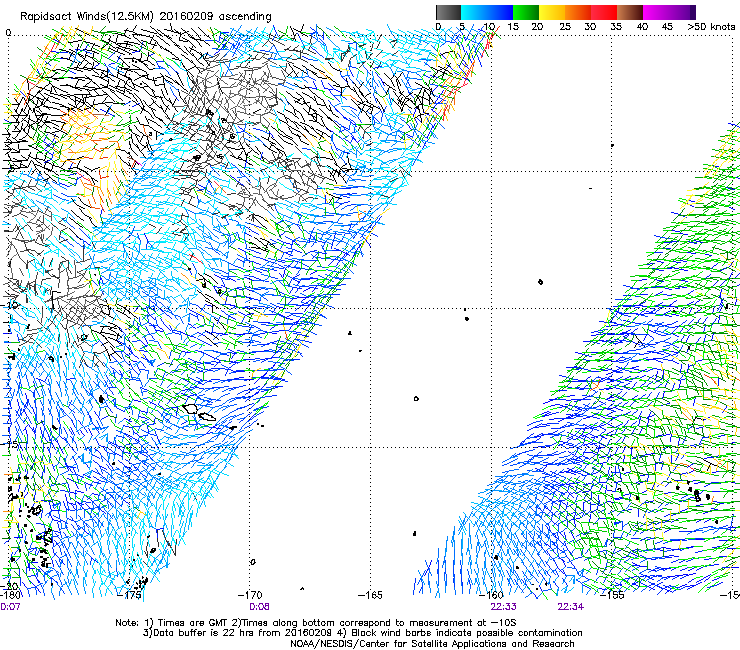Click the '-160' longitude label
Screen dimensions: 740x650
coord(491,595)
